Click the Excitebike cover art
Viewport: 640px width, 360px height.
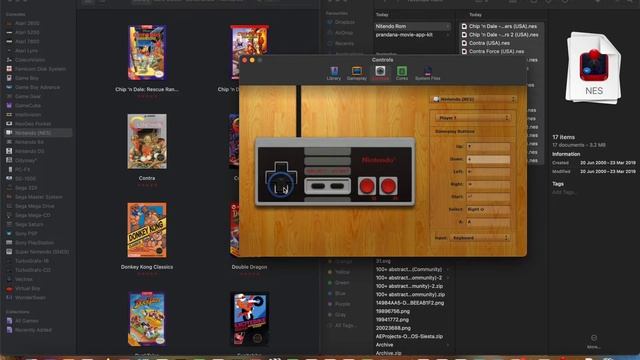[x=250, y=319]
